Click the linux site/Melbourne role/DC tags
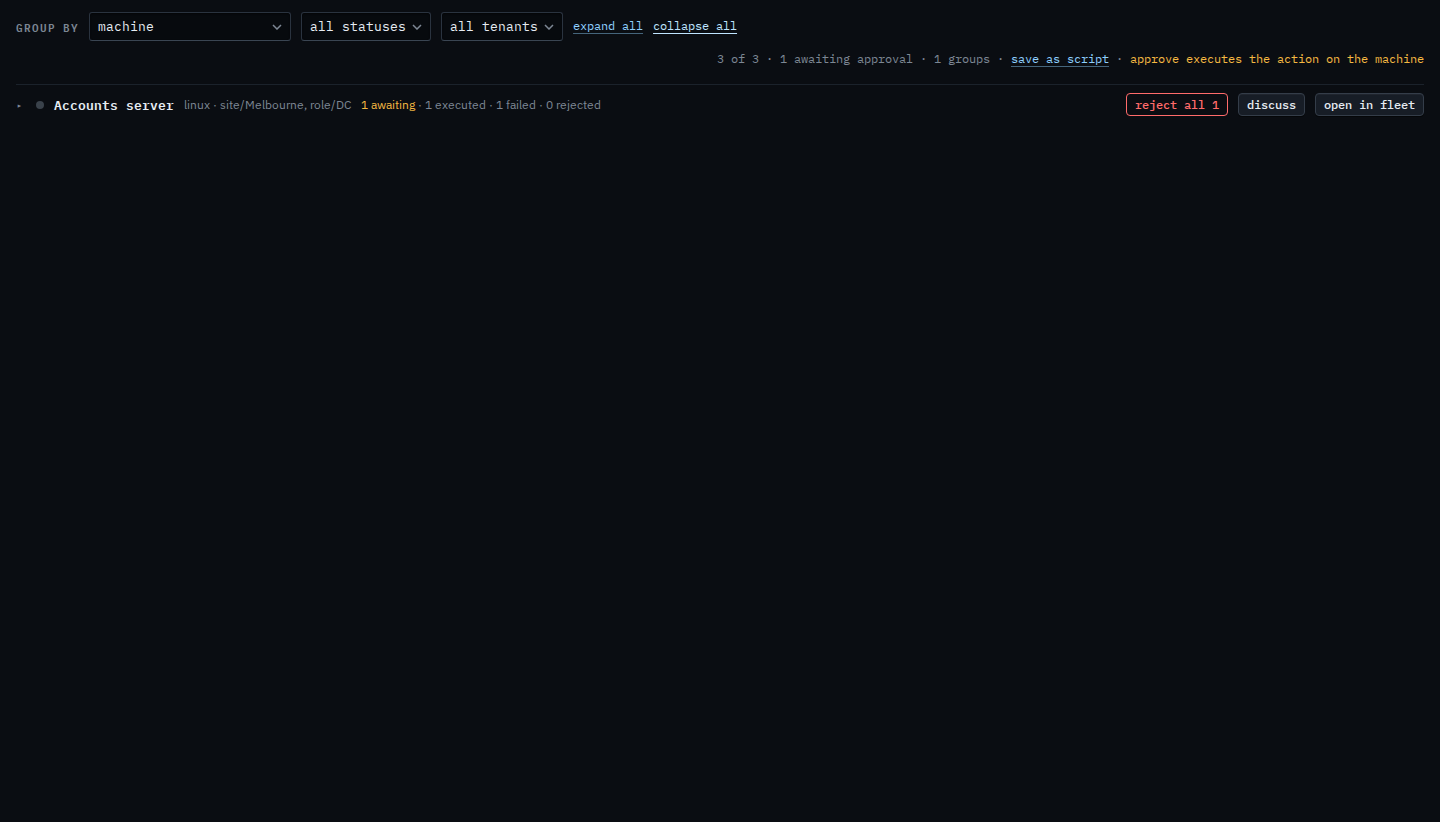The width and height of the screenshot is (1440, 822). pyautogui.click(x=268, y=105)
